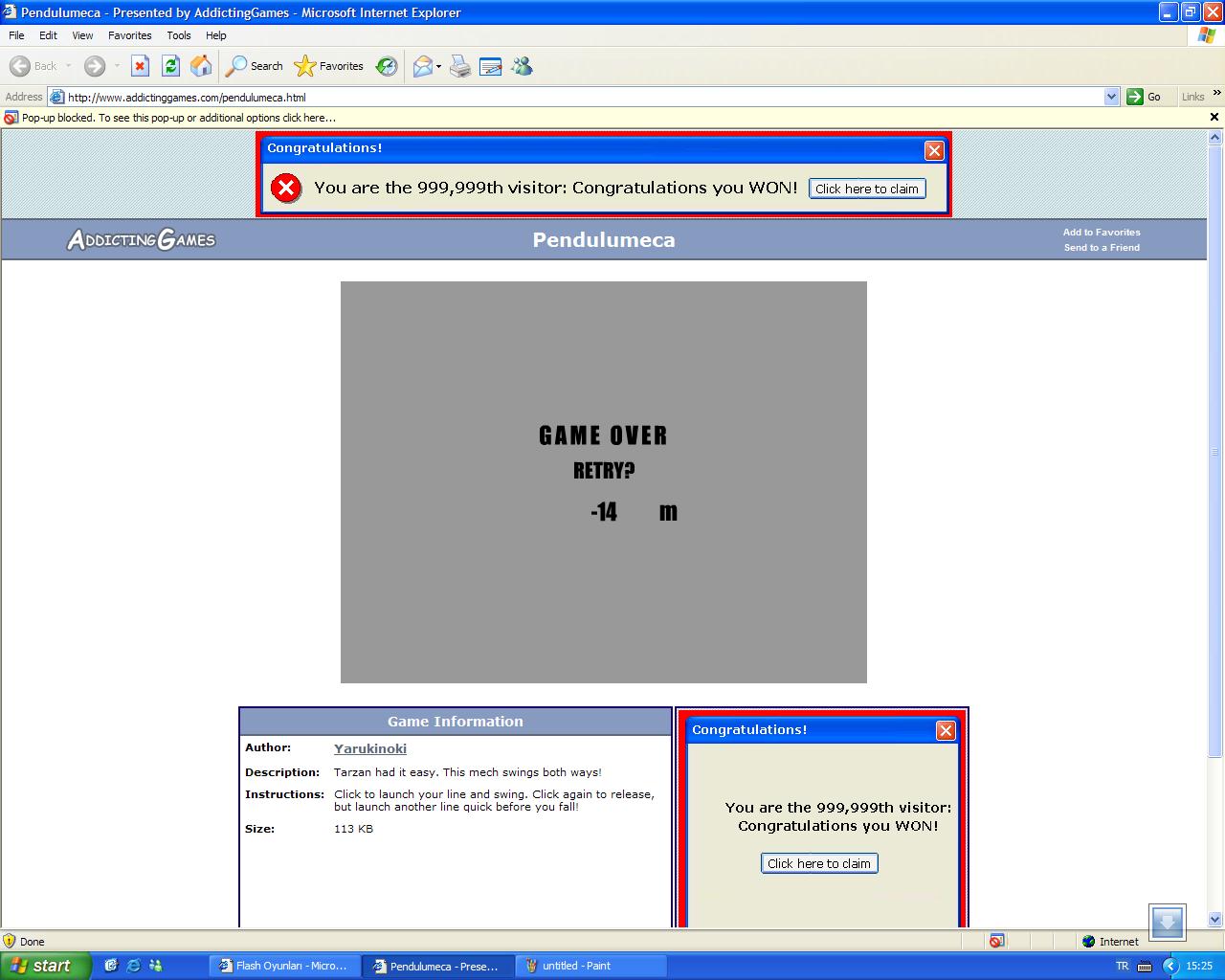Click the security shield icon beside Done
1225x980 pixels.
pyautogui.click(x=10, y=941)
